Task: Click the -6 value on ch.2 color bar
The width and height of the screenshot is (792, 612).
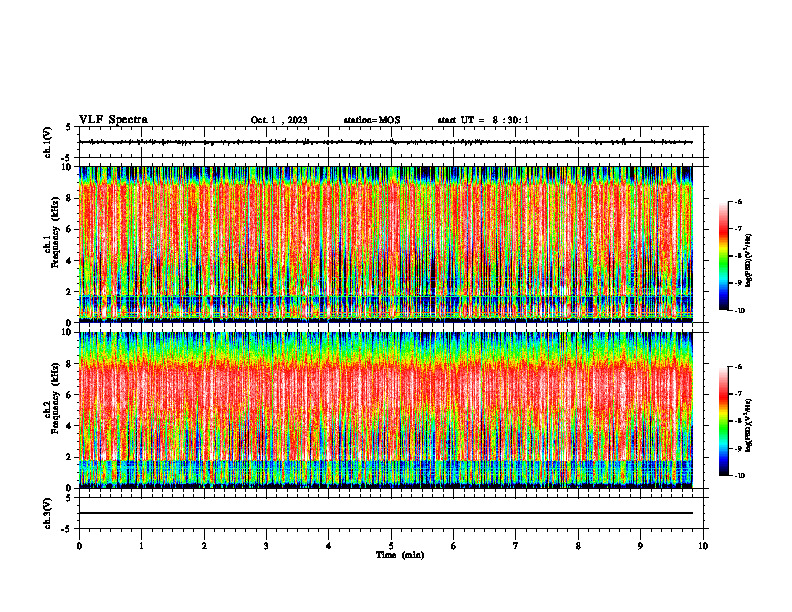Action: (x=738, y=367)
